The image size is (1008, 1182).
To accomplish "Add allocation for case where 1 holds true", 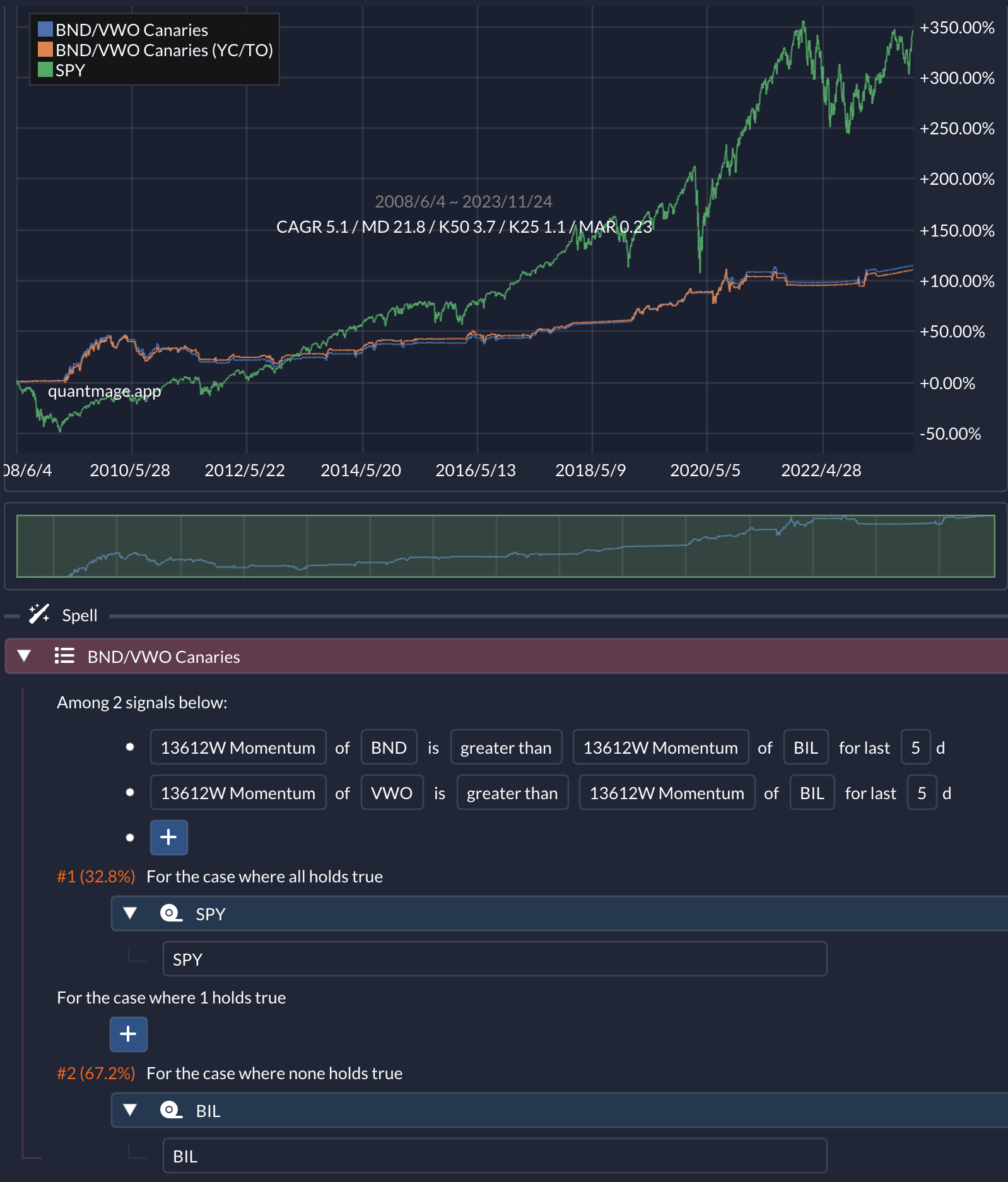I will [128, 1034].
